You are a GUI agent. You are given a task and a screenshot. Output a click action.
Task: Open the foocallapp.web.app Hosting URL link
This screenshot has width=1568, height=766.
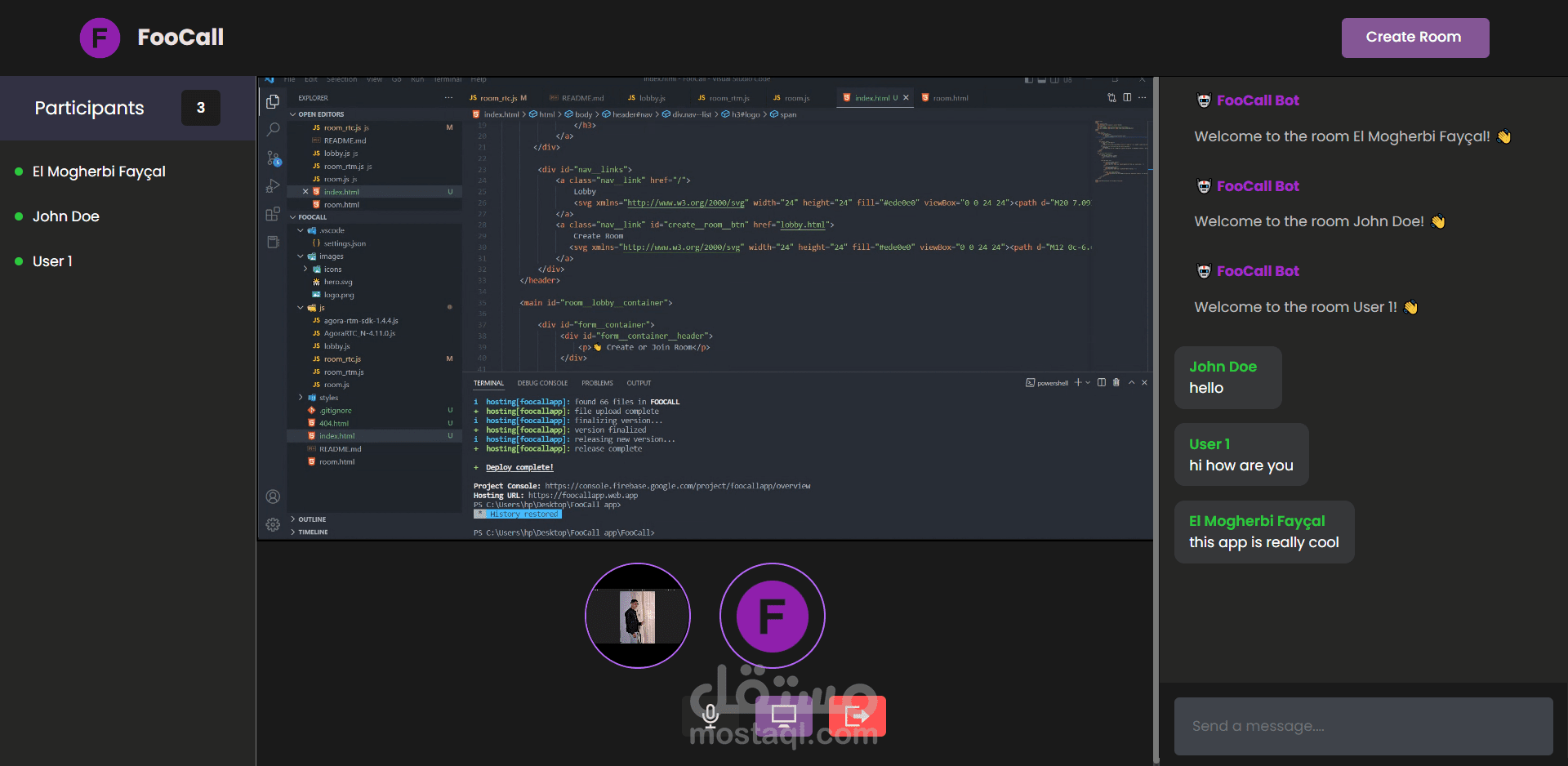click(x=583, y=496)
